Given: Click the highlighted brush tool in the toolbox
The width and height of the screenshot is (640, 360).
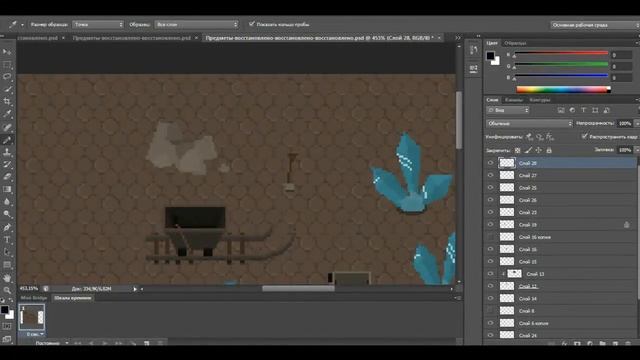Looking at the screenshot, I should click(x=7, y=140).
